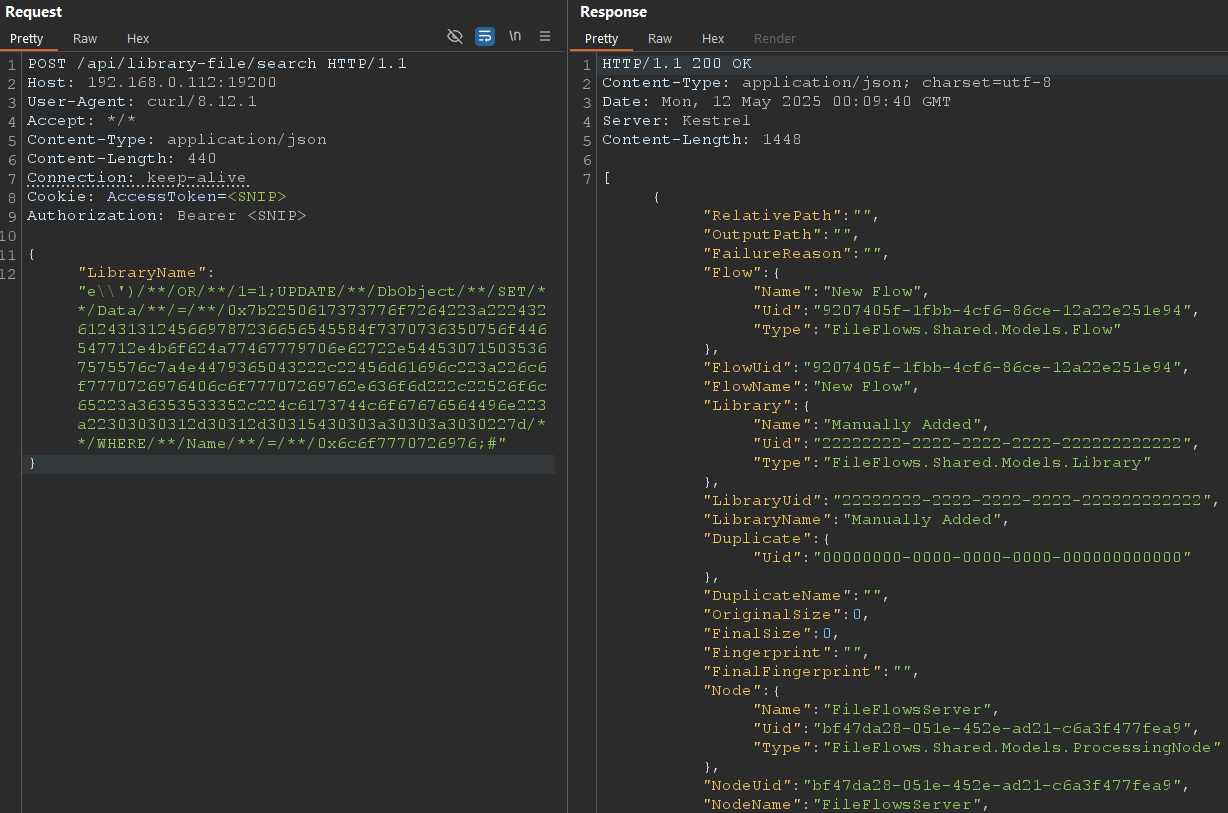This screenshot has height=813, width=1228.
Task: Click response Content-Type charset=utf-8 header
Action: coord(826,82)
